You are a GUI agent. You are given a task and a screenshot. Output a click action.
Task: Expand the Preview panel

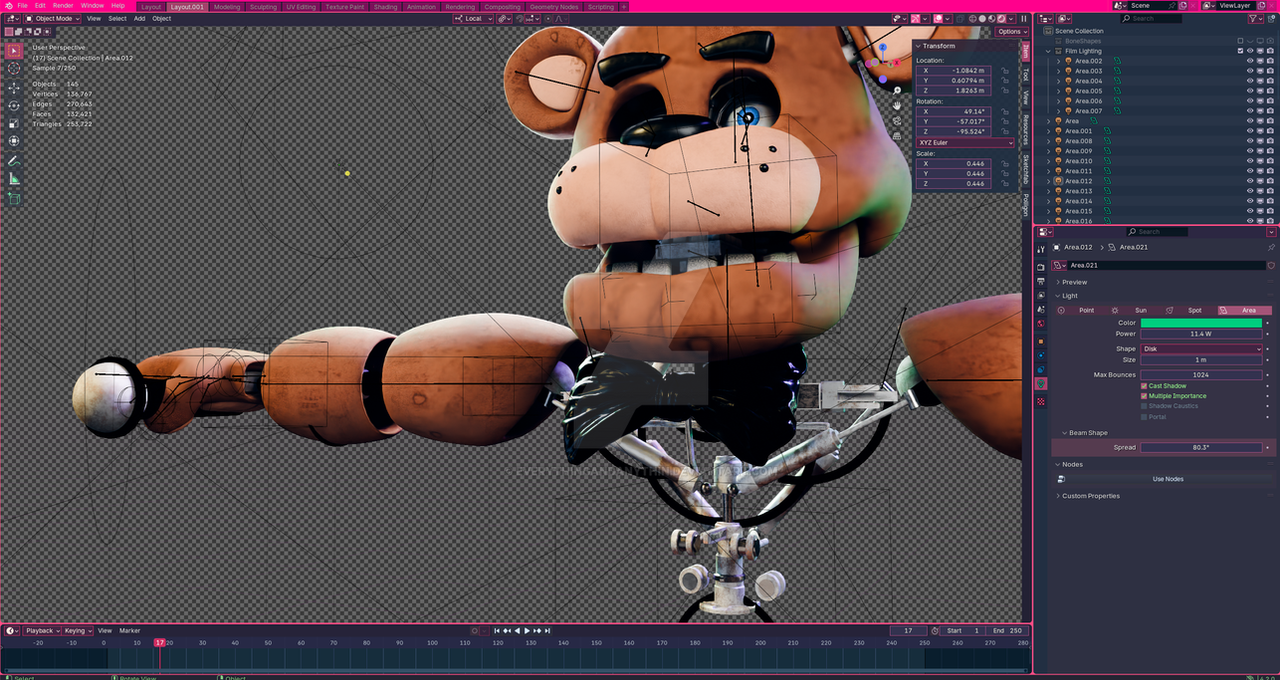pyautogui.click(x=1074, y=282)
